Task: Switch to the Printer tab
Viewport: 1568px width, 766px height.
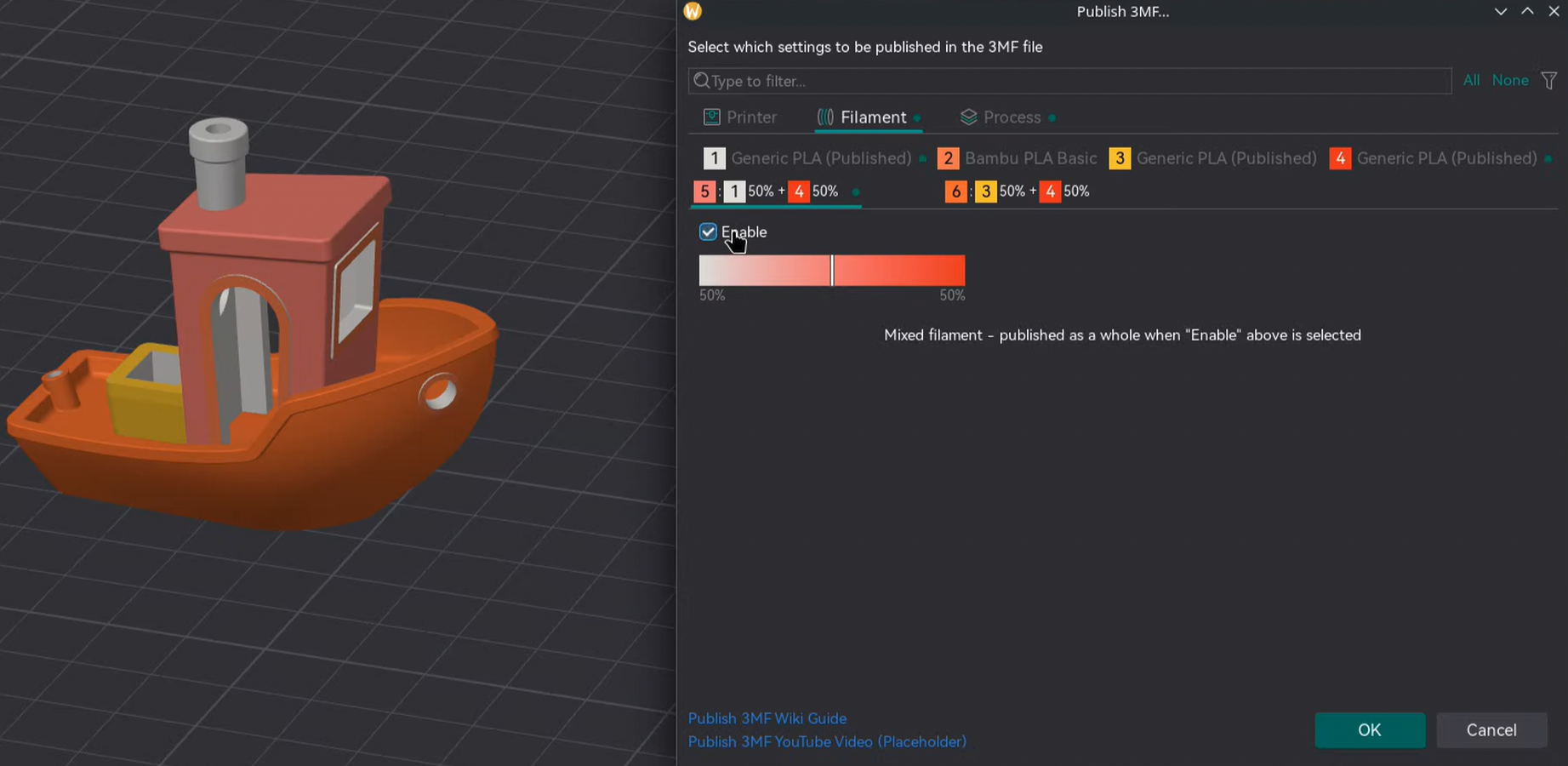Action: tap(740, 117)
